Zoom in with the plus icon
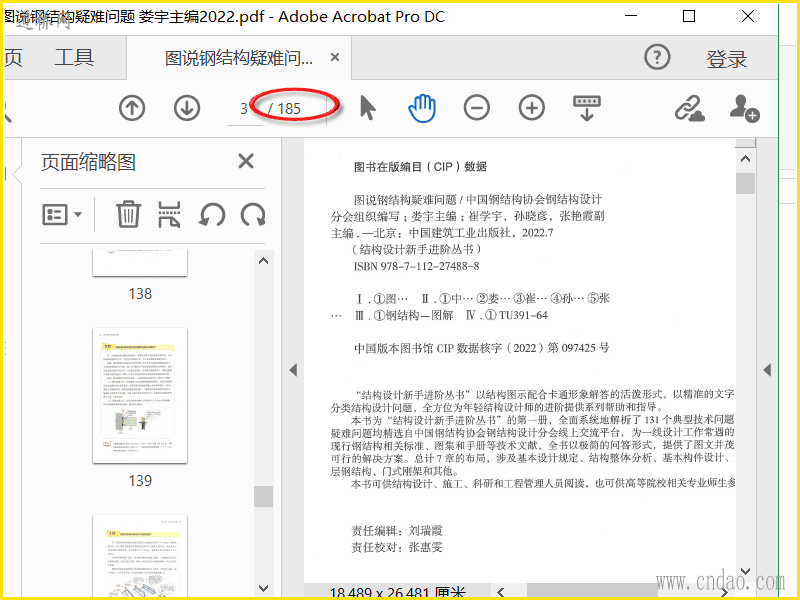This screenshot has width=800, height=600. (x=532, y=108)
